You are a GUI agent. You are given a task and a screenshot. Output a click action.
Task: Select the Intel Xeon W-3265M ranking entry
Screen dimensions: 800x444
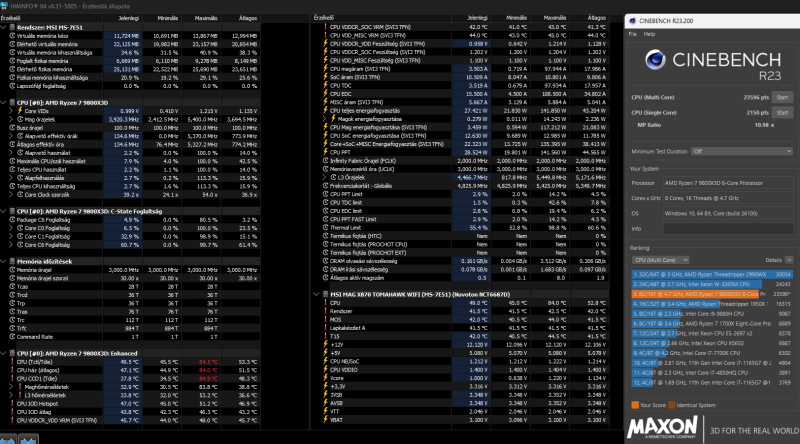coord(712,284)
